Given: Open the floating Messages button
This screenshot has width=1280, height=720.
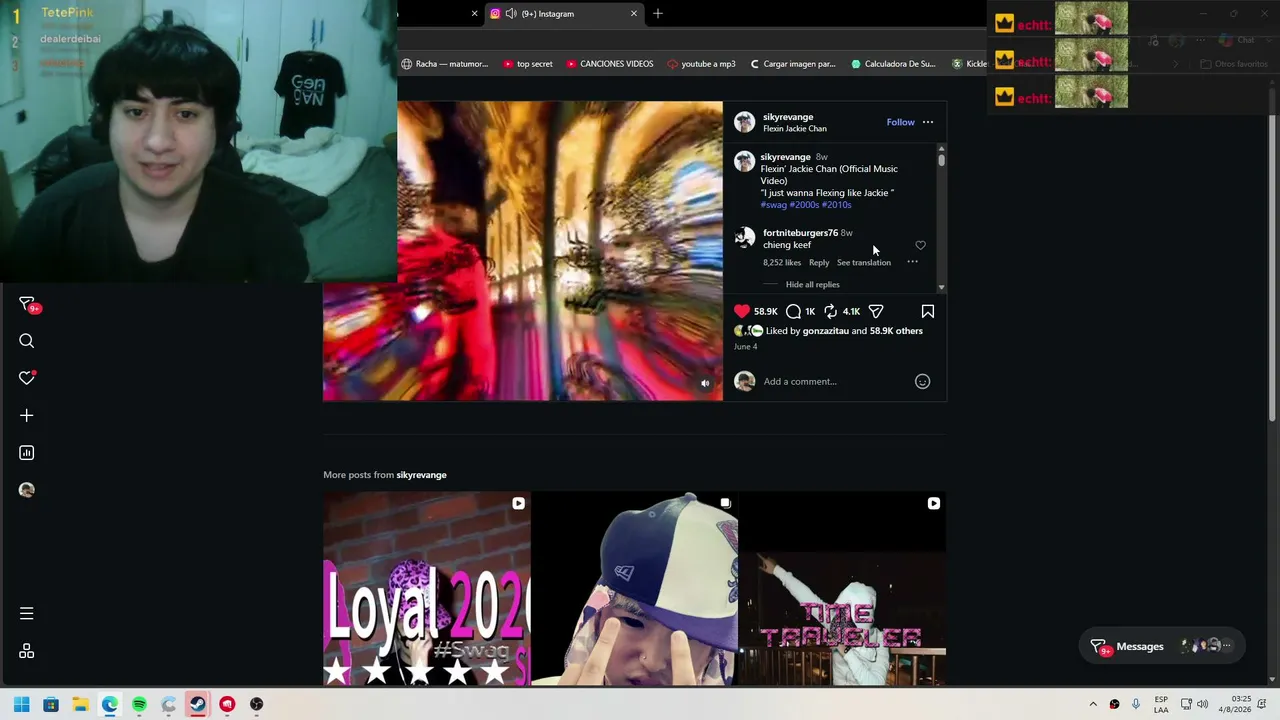Looking at the screenshot, I should [x=1160, y=646].
